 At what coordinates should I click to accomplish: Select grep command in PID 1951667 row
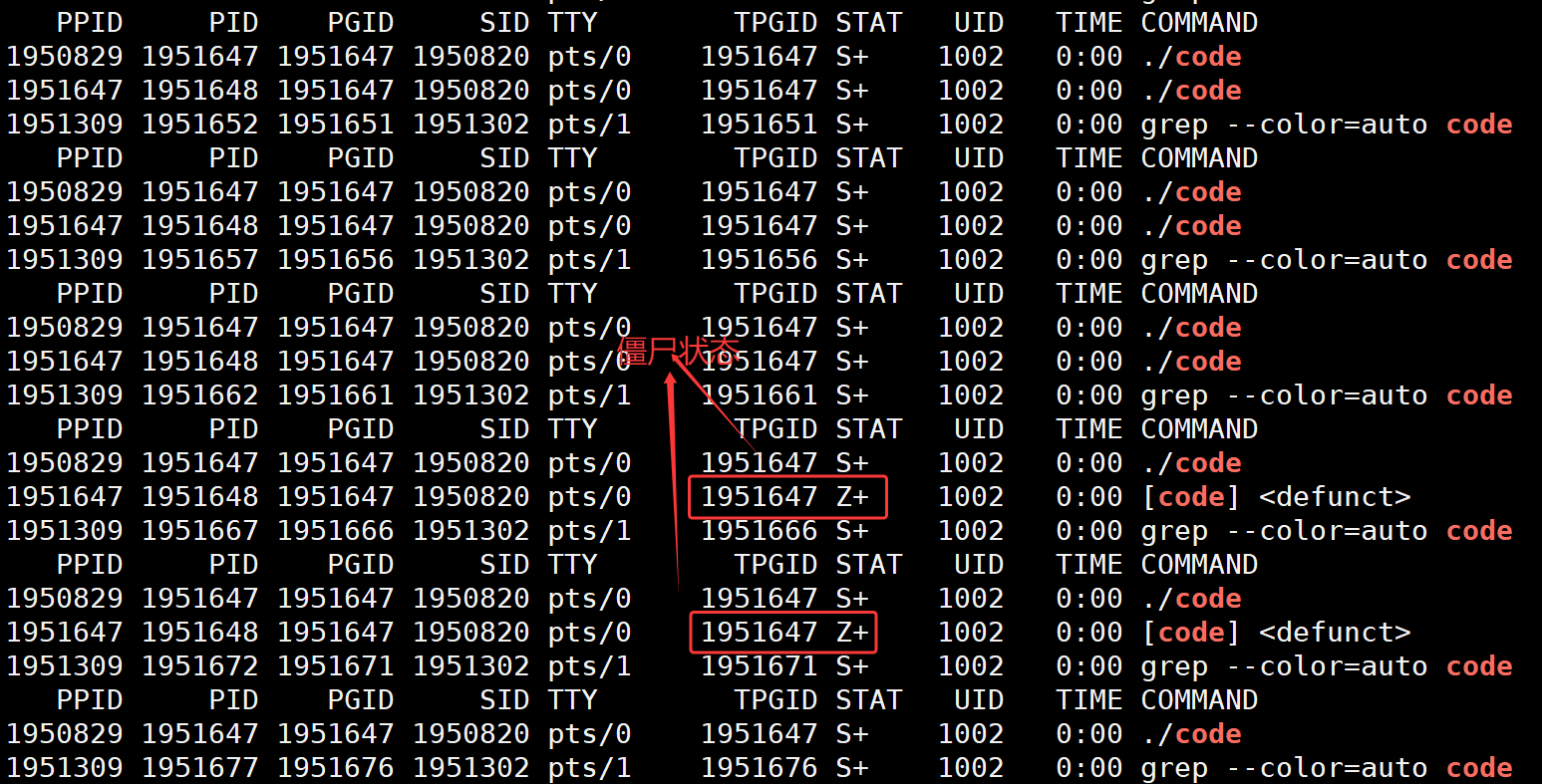click(1327, 531)
